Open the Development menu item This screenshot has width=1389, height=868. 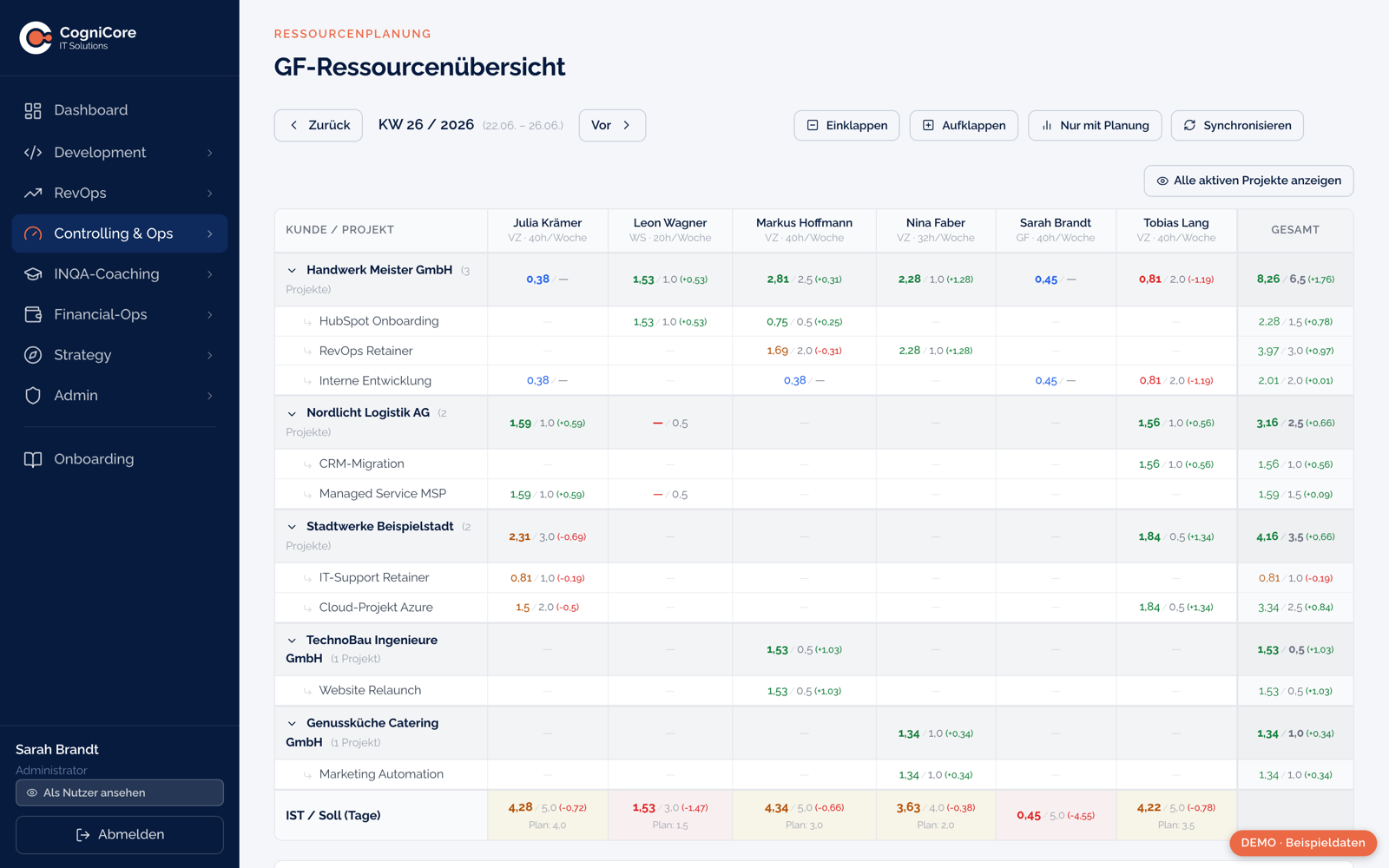click(x=120, y=153)
